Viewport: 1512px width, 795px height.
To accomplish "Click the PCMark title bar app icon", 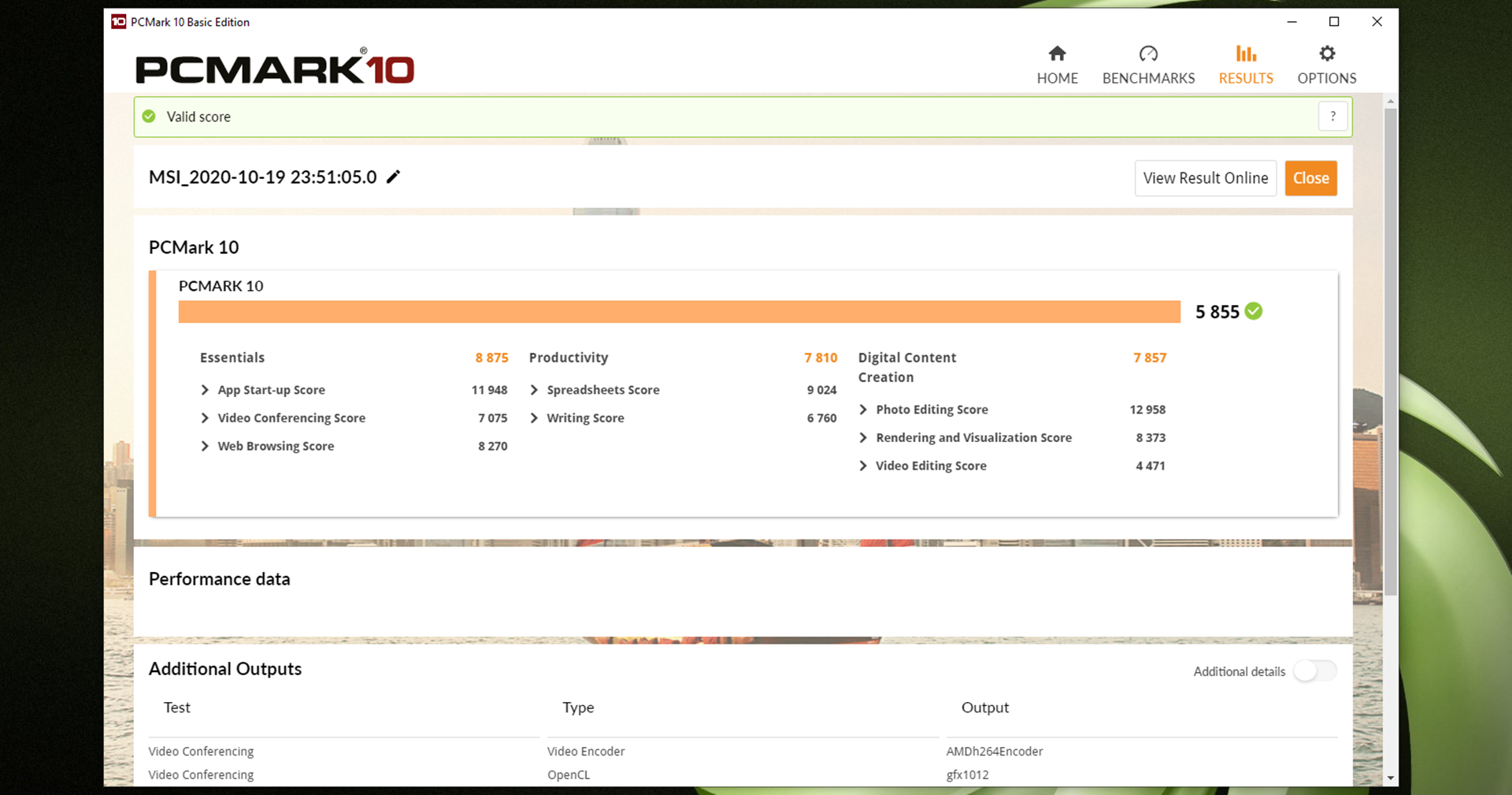I will click(x=119, y=22).
